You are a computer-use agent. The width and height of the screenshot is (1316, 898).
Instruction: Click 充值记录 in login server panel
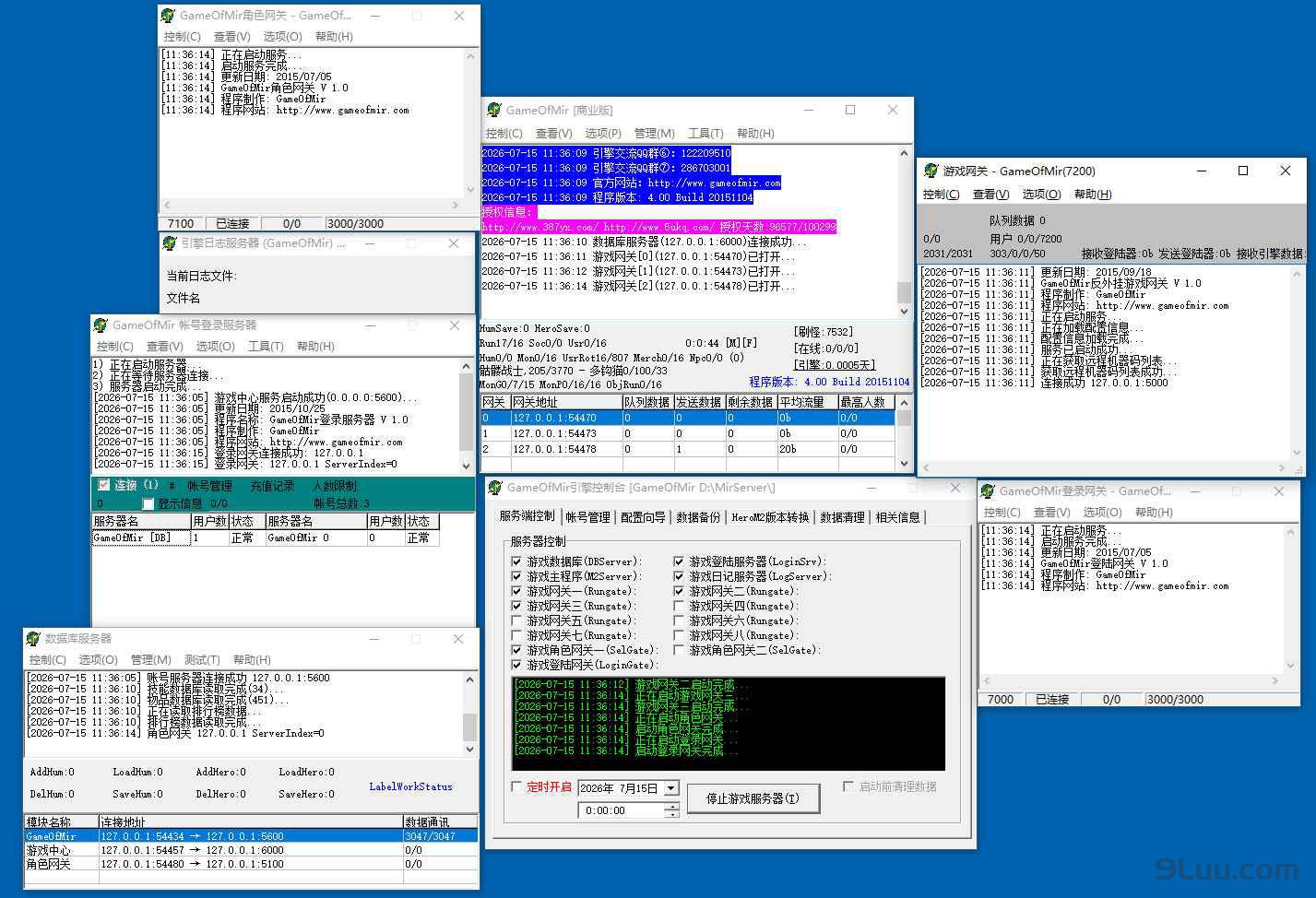272,486
